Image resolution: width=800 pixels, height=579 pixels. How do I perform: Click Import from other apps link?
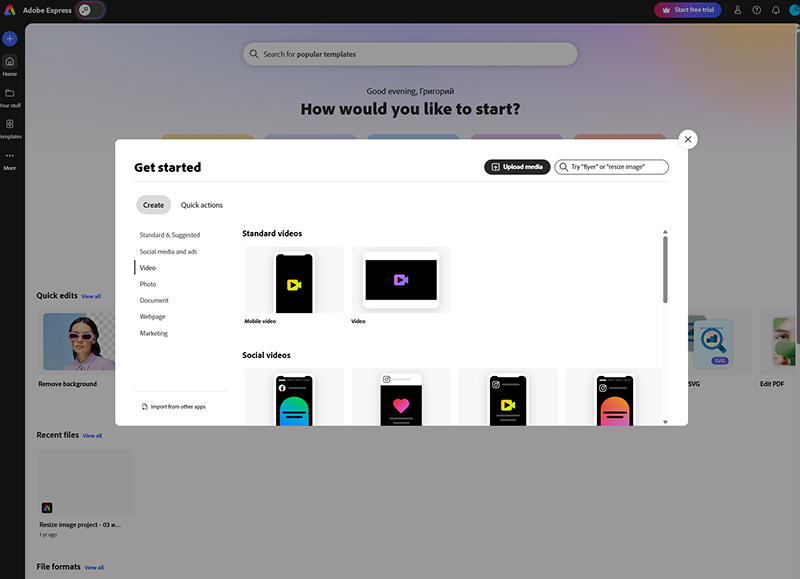click(176, 407)
